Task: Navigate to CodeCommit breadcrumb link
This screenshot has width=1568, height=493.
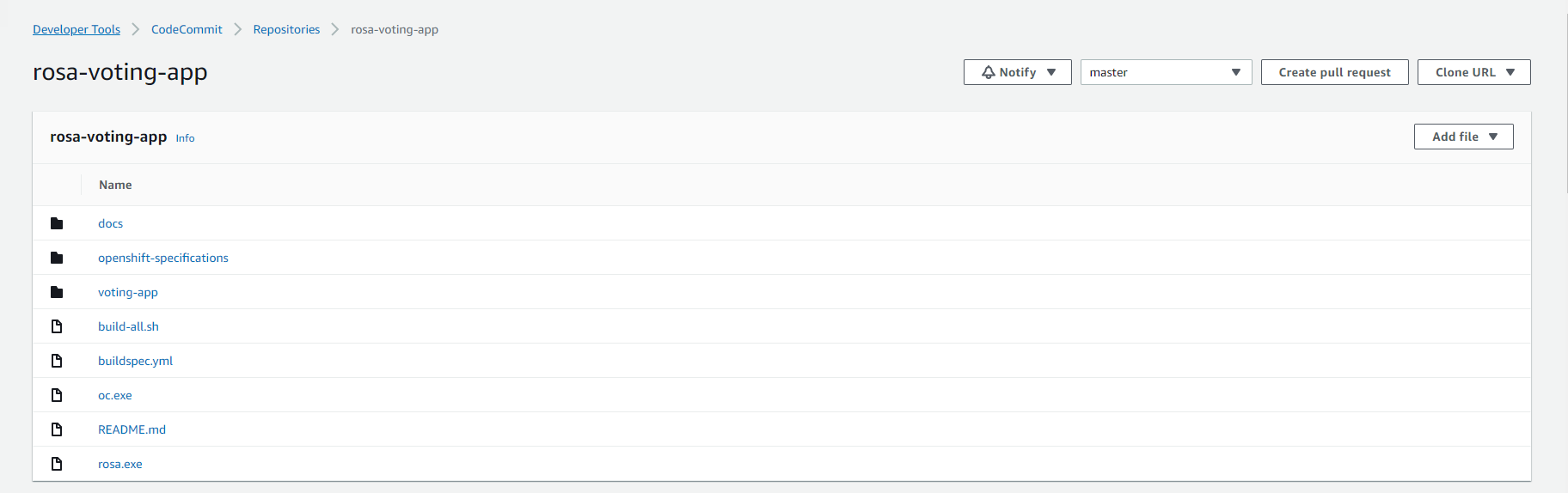Action: [x=187, y=29]
